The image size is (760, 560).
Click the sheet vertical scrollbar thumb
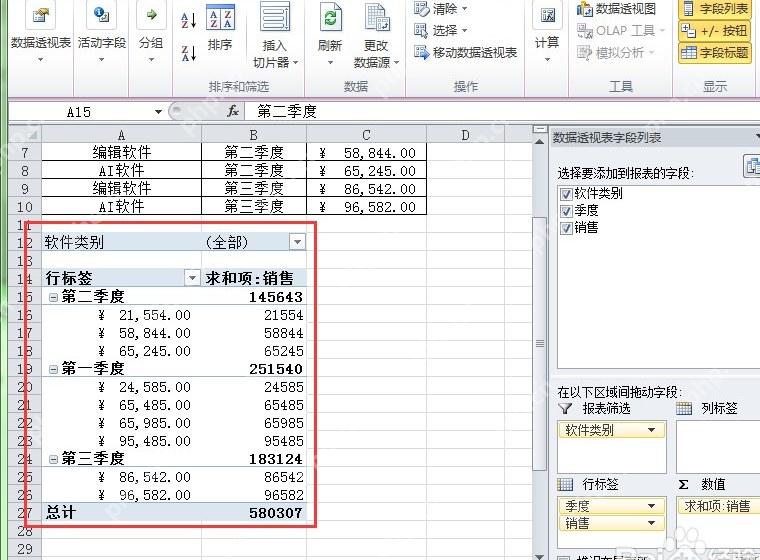pos(539,343)
